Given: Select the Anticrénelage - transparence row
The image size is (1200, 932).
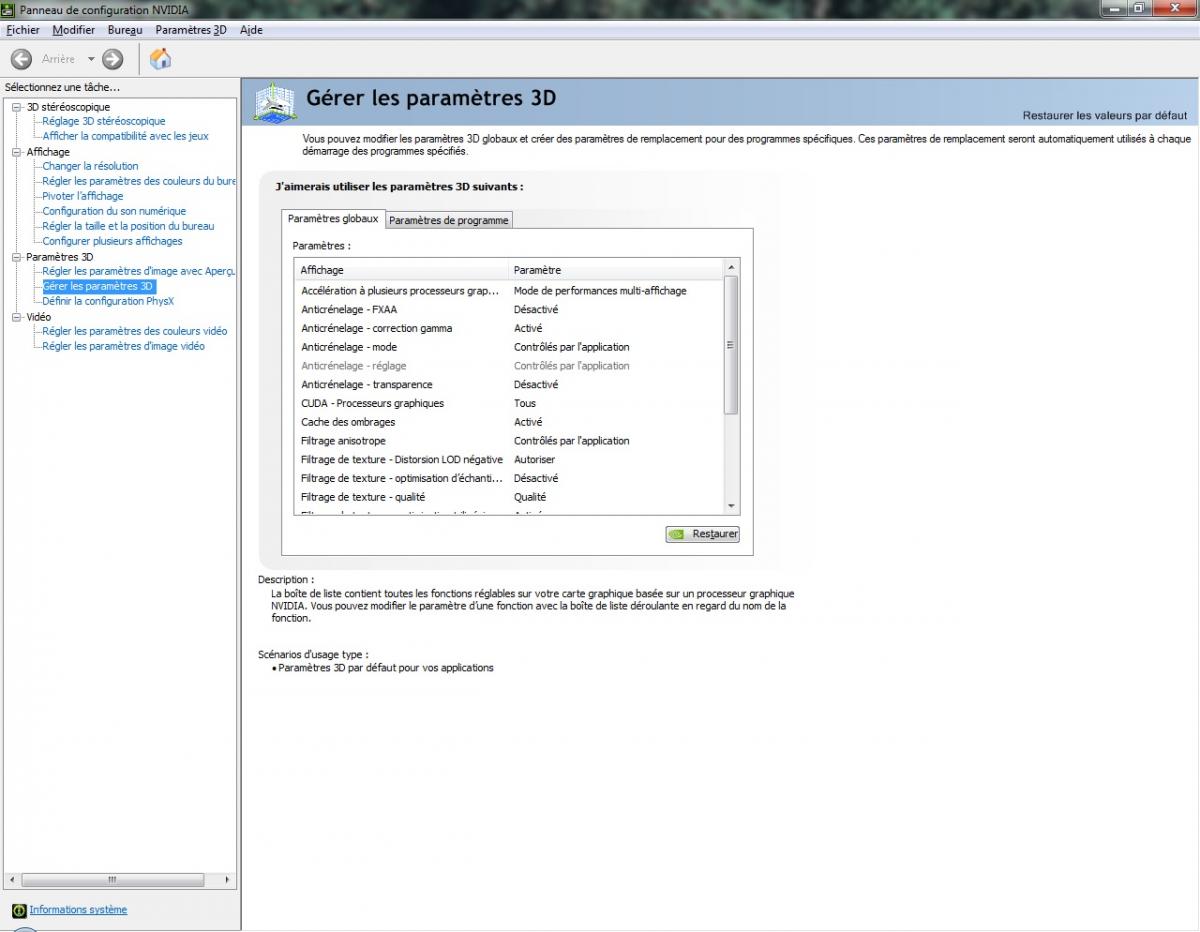Looking at the screenshot, I should (x=509, y=385).
